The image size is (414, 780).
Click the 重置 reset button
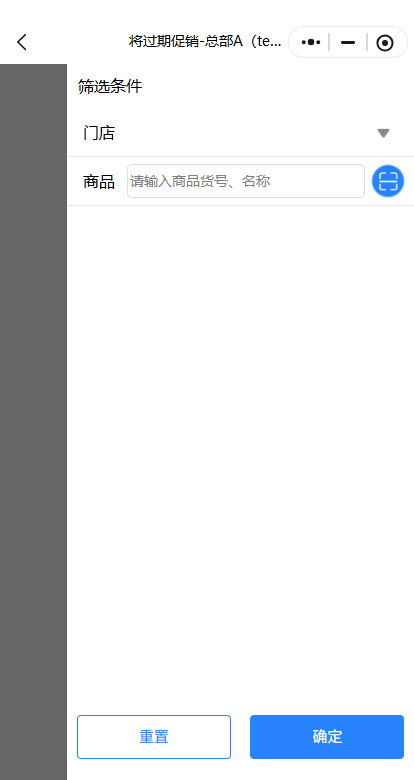point(154,737)
